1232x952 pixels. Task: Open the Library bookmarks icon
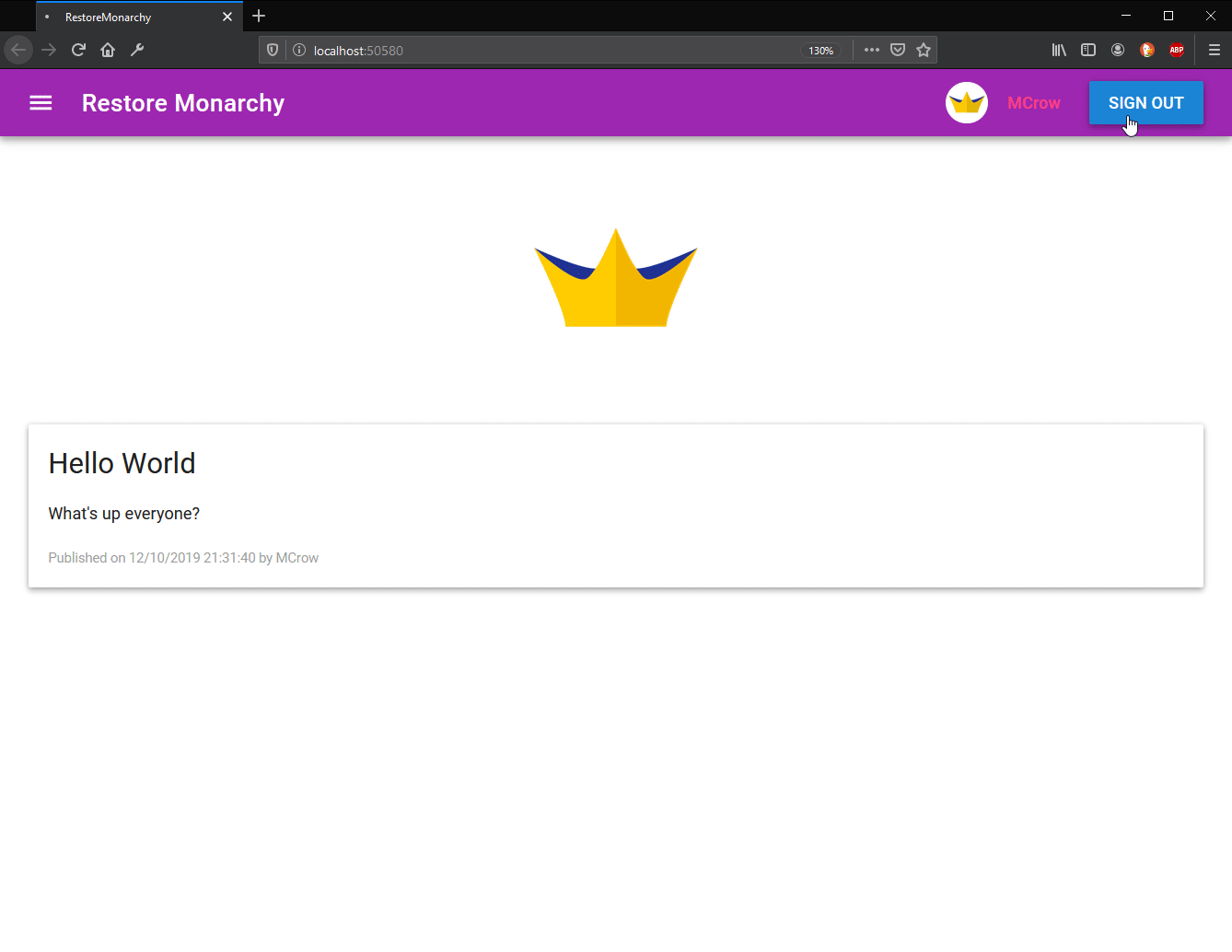point(1059,50)
